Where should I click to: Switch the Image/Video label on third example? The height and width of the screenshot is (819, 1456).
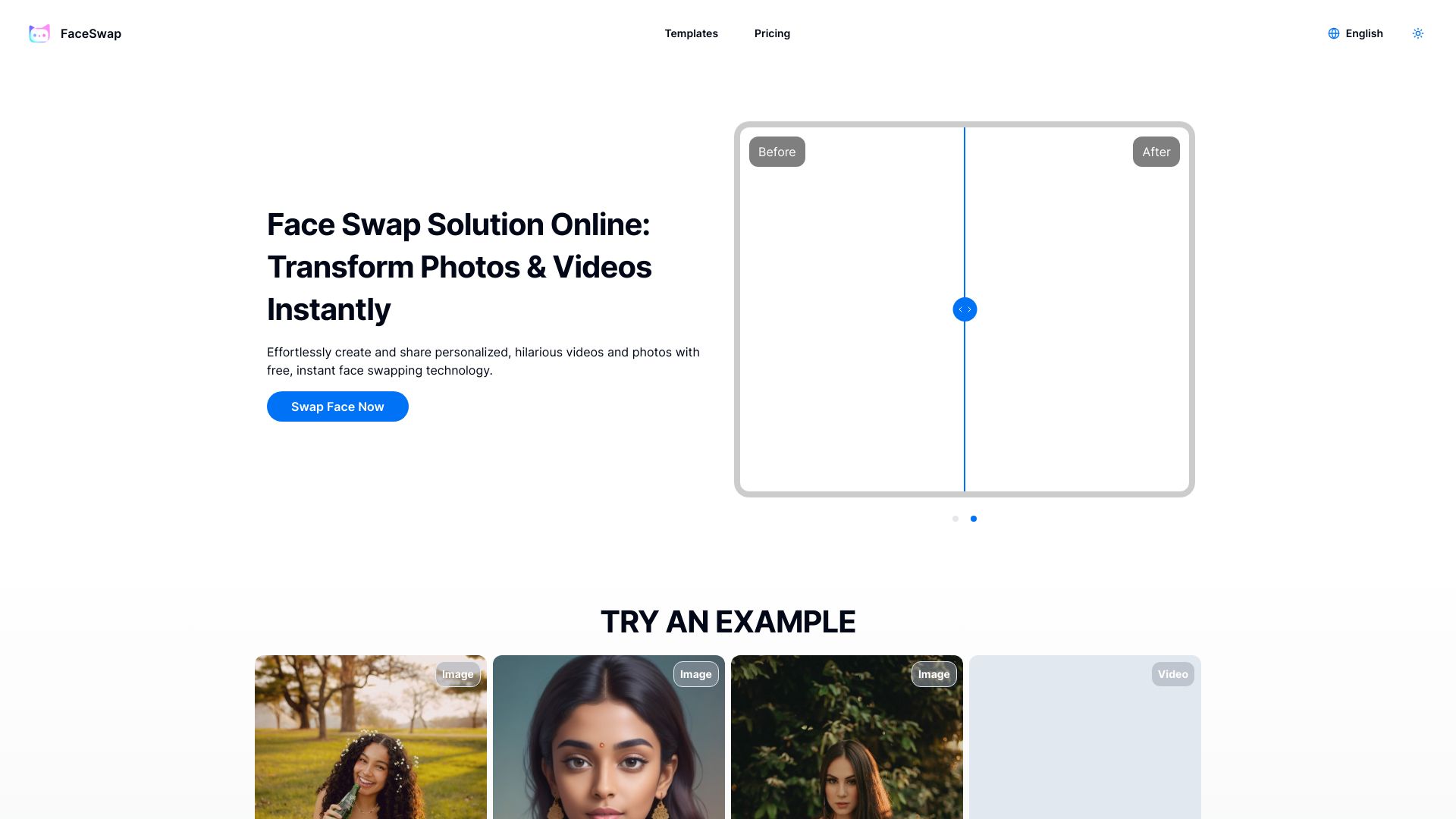point(934,674)
